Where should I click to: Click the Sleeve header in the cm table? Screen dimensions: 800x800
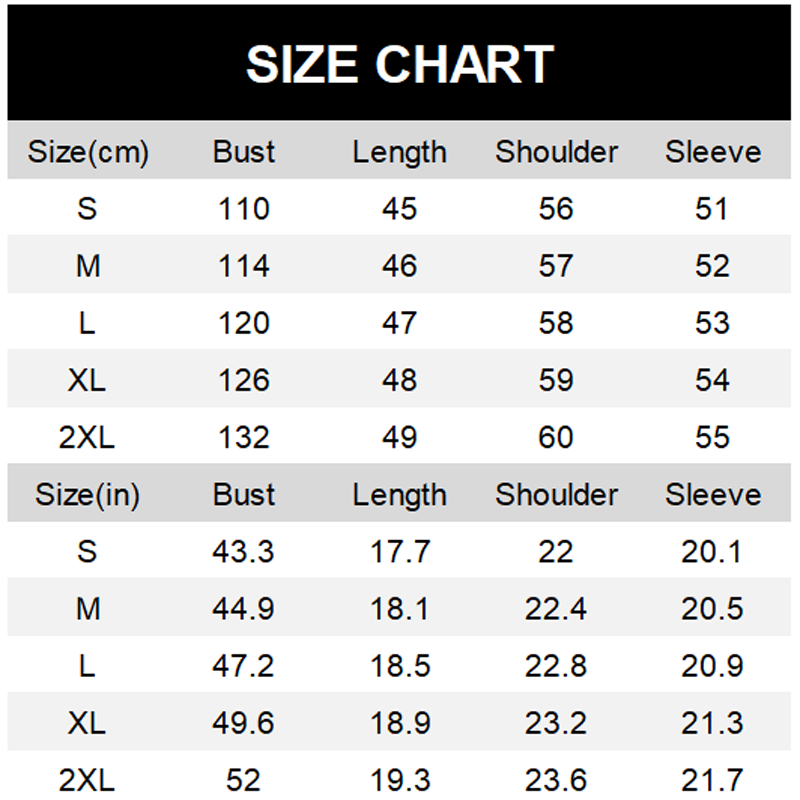click(713, 152)
